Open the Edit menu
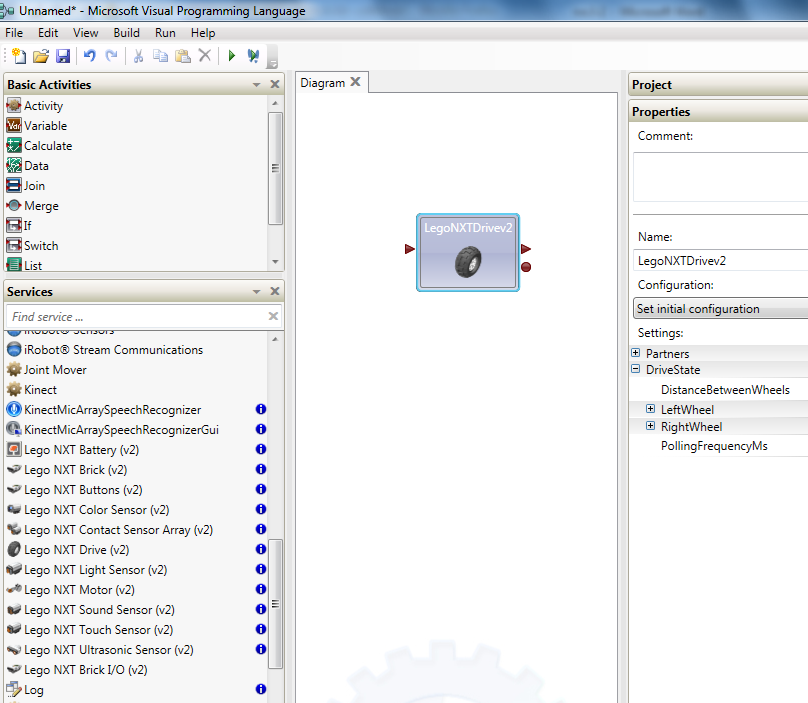 tap(48, 33)
